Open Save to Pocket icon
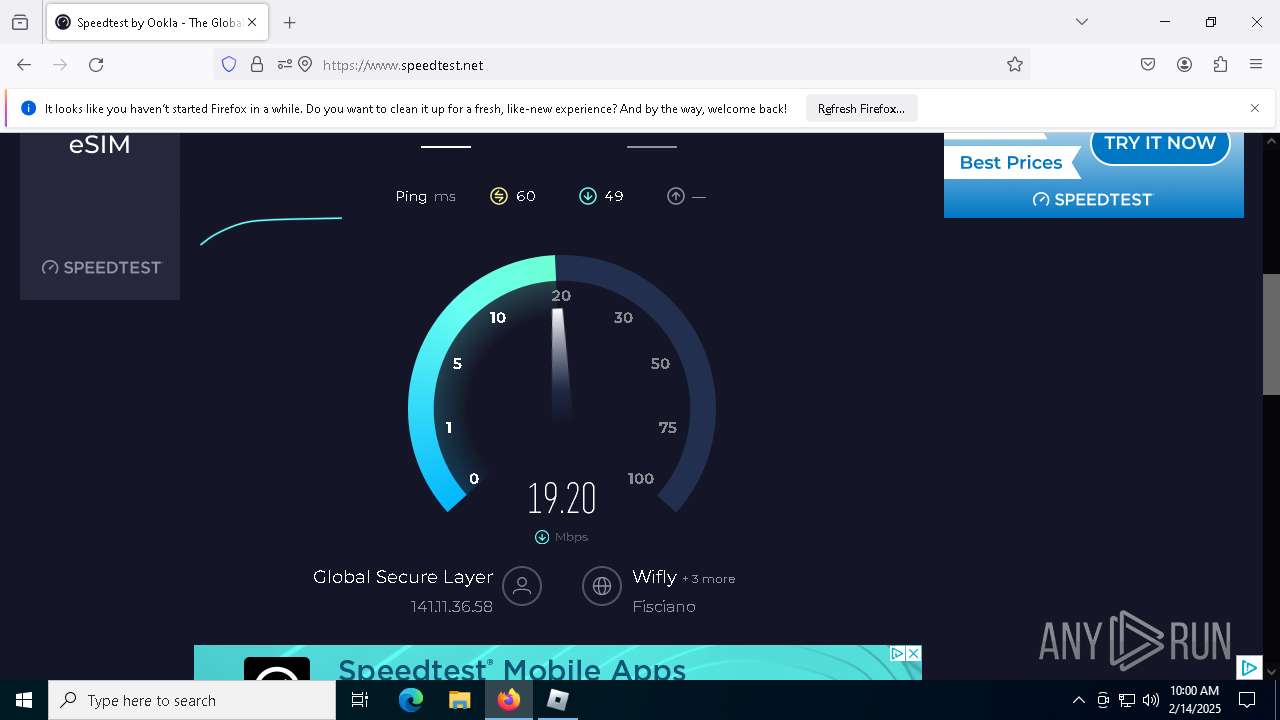This screenshot has height=720, width=1280. [x=1148, y=64]
